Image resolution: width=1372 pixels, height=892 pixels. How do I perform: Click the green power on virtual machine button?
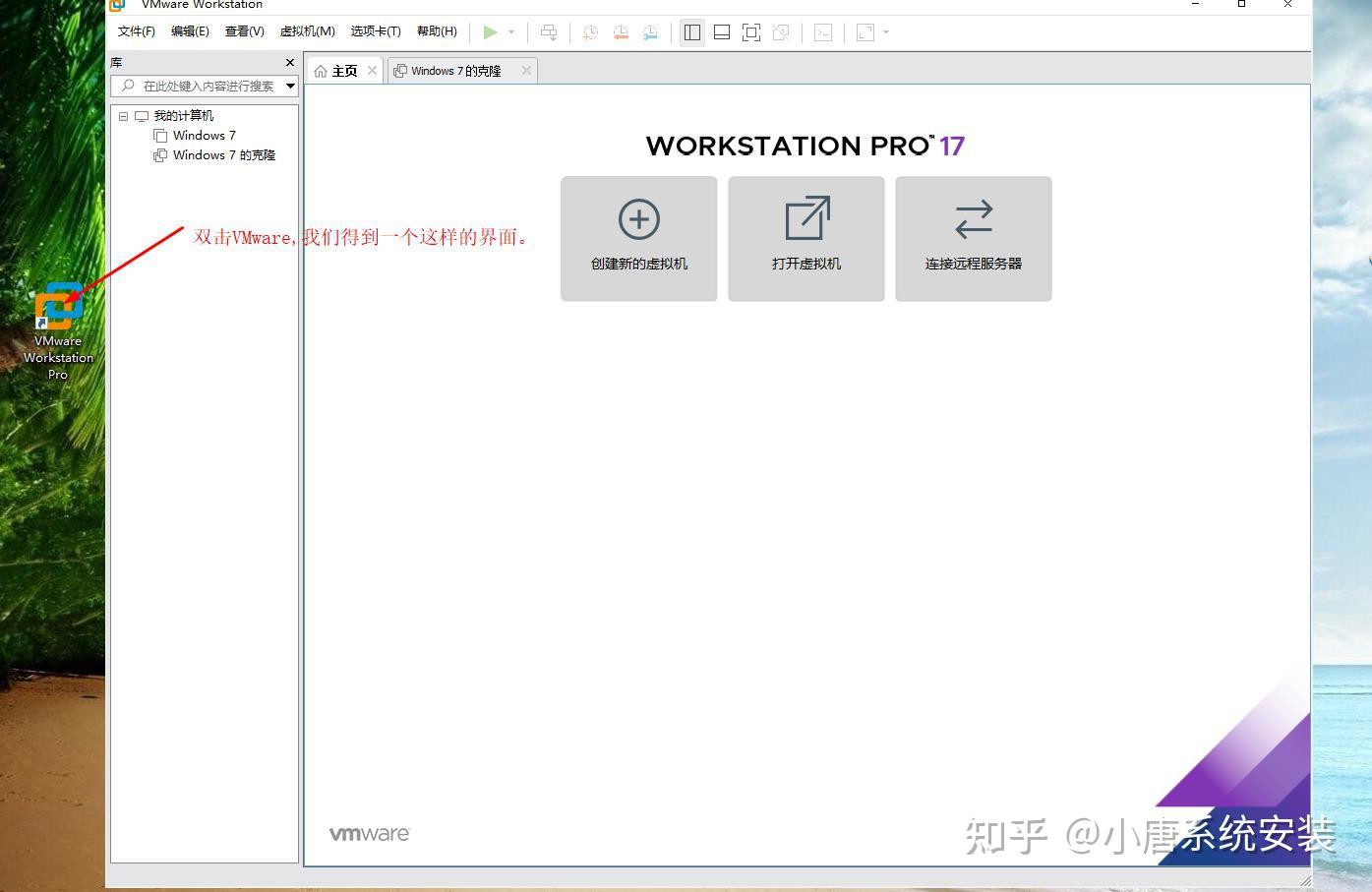(490, 32)
